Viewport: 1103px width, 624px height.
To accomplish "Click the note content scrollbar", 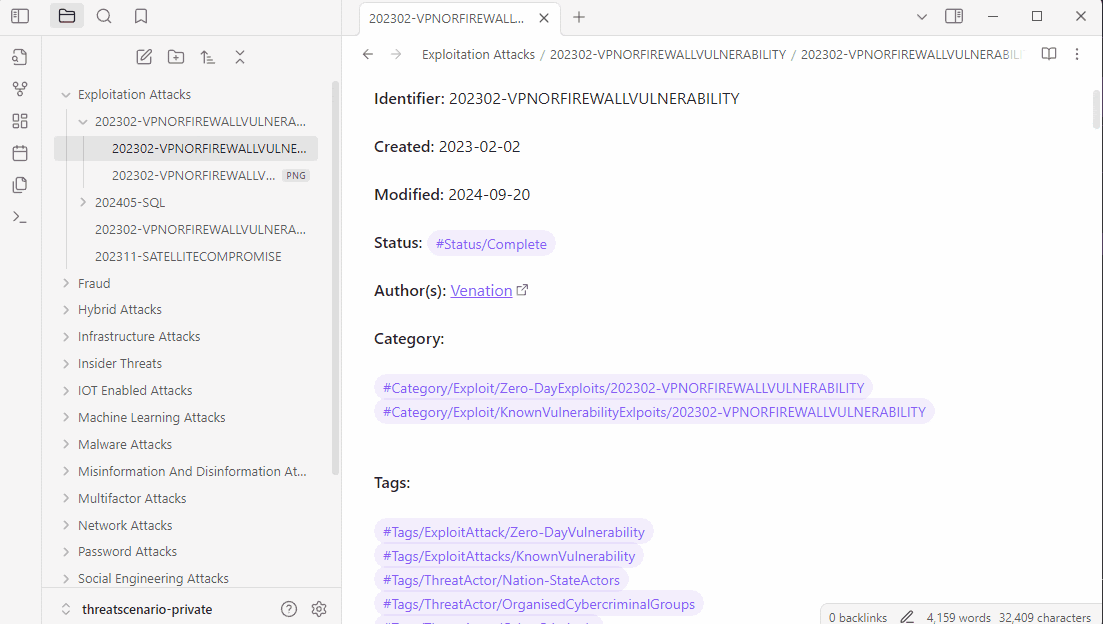I will tap(1096, 109).
